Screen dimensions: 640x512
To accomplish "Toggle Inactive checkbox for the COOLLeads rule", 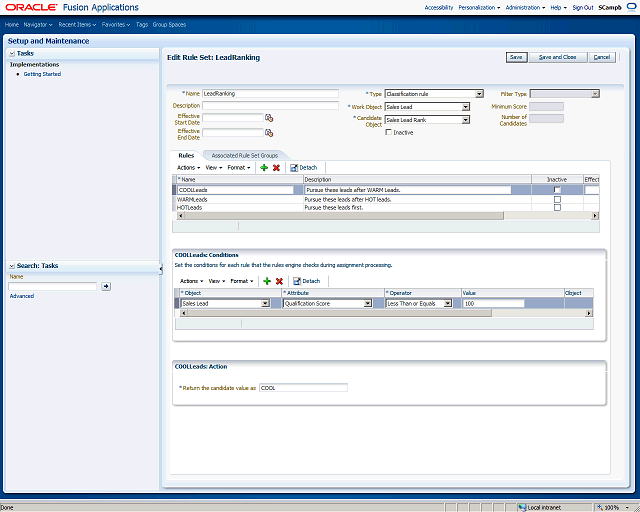I will click(557, 190).
